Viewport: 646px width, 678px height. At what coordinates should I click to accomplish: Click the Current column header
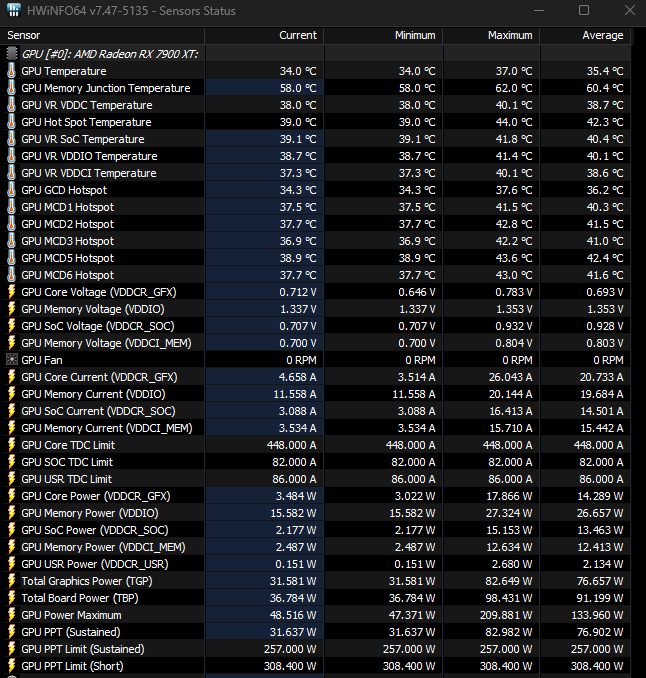(x=264, y=35)
